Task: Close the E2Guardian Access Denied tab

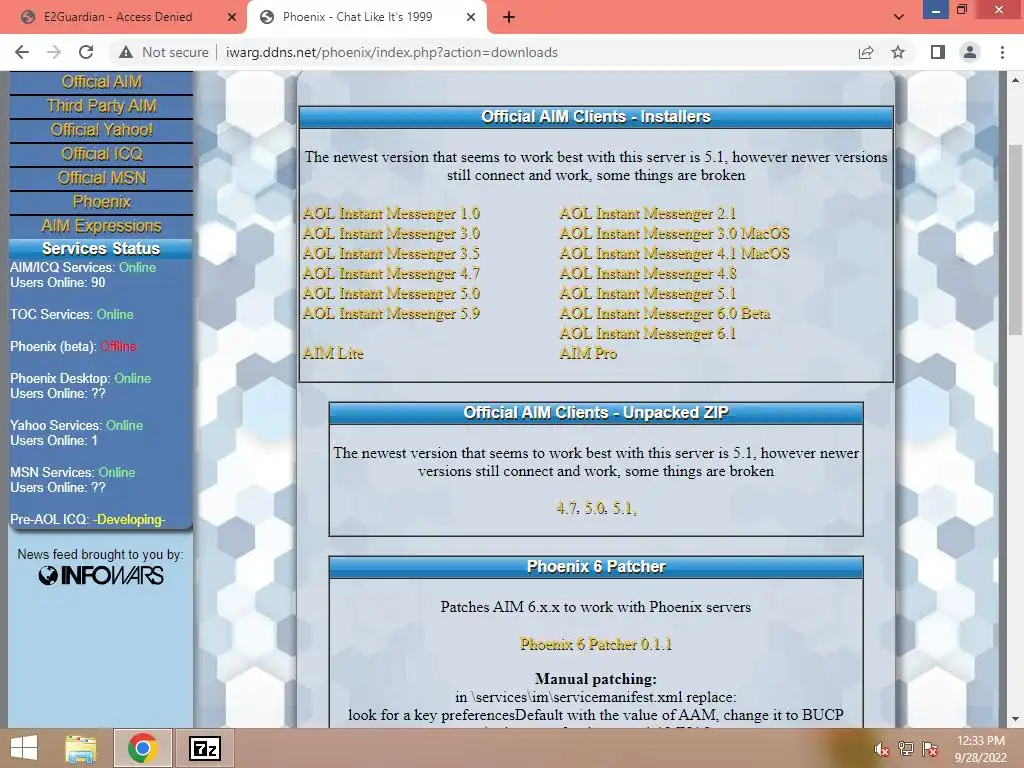Action: tap(231, 17)
